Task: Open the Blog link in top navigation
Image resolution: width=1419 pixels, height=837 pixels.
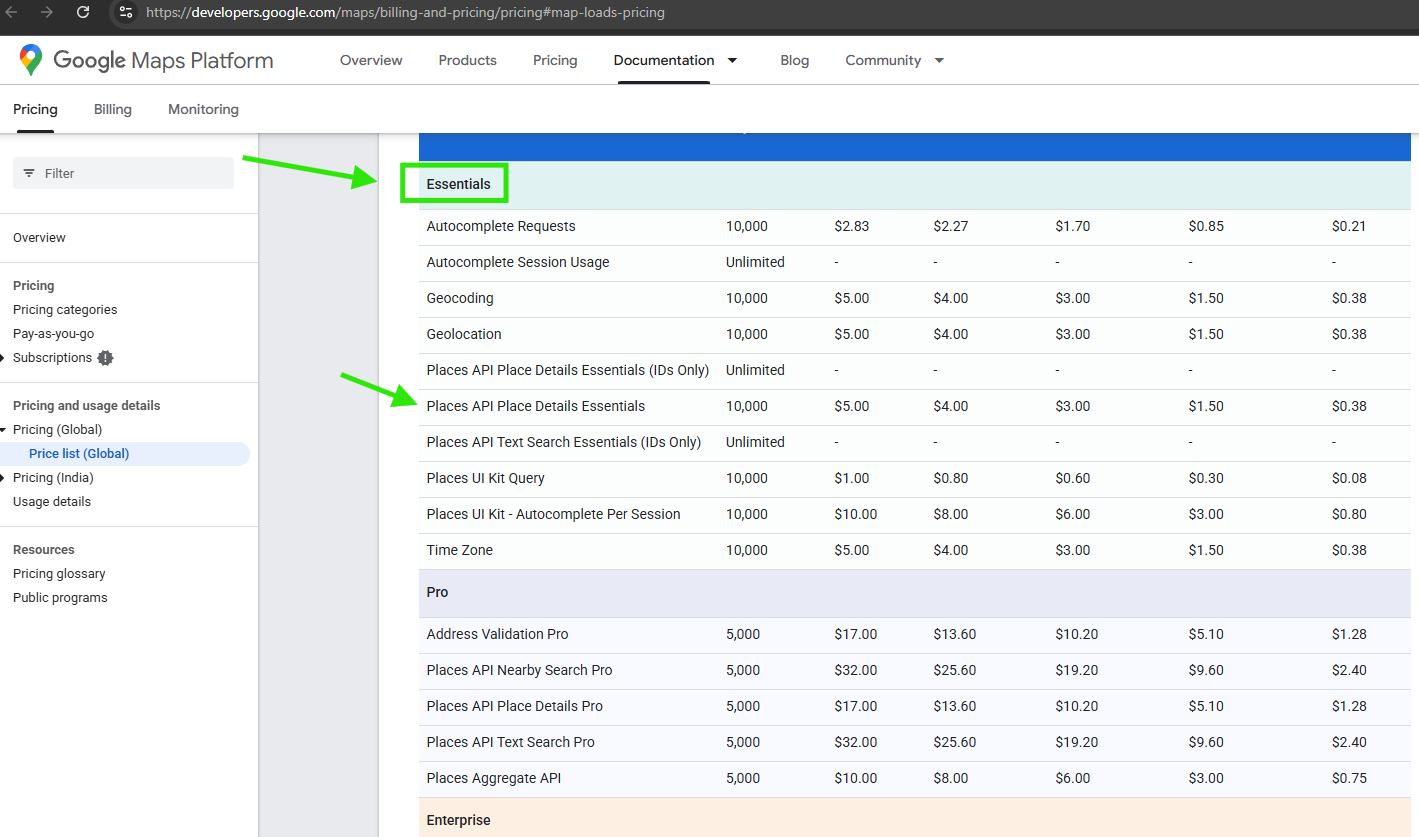Action: coord(794,60)
